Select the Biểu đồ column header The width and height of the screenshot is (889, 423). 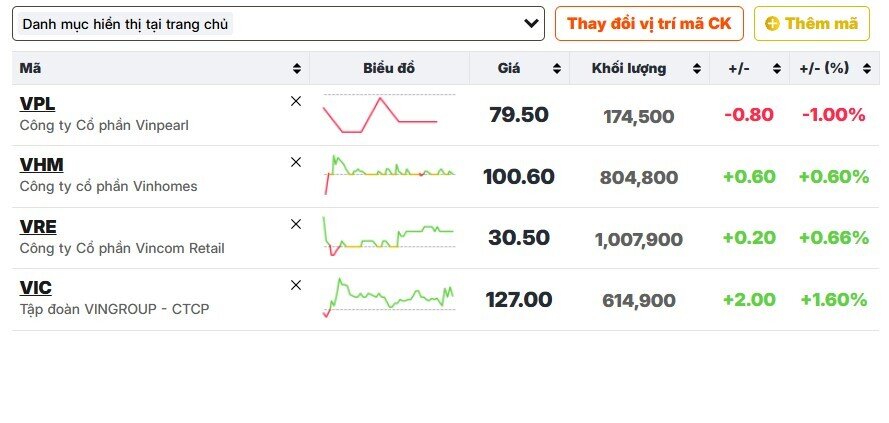(x=389, y=68)
